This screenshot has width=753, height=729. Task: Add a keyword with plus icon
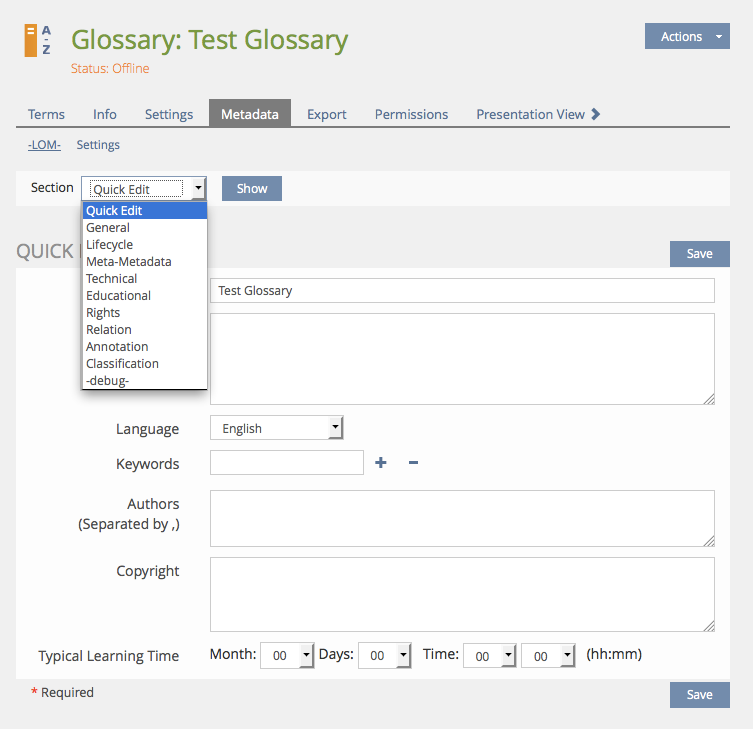click(x=380, y=463)
